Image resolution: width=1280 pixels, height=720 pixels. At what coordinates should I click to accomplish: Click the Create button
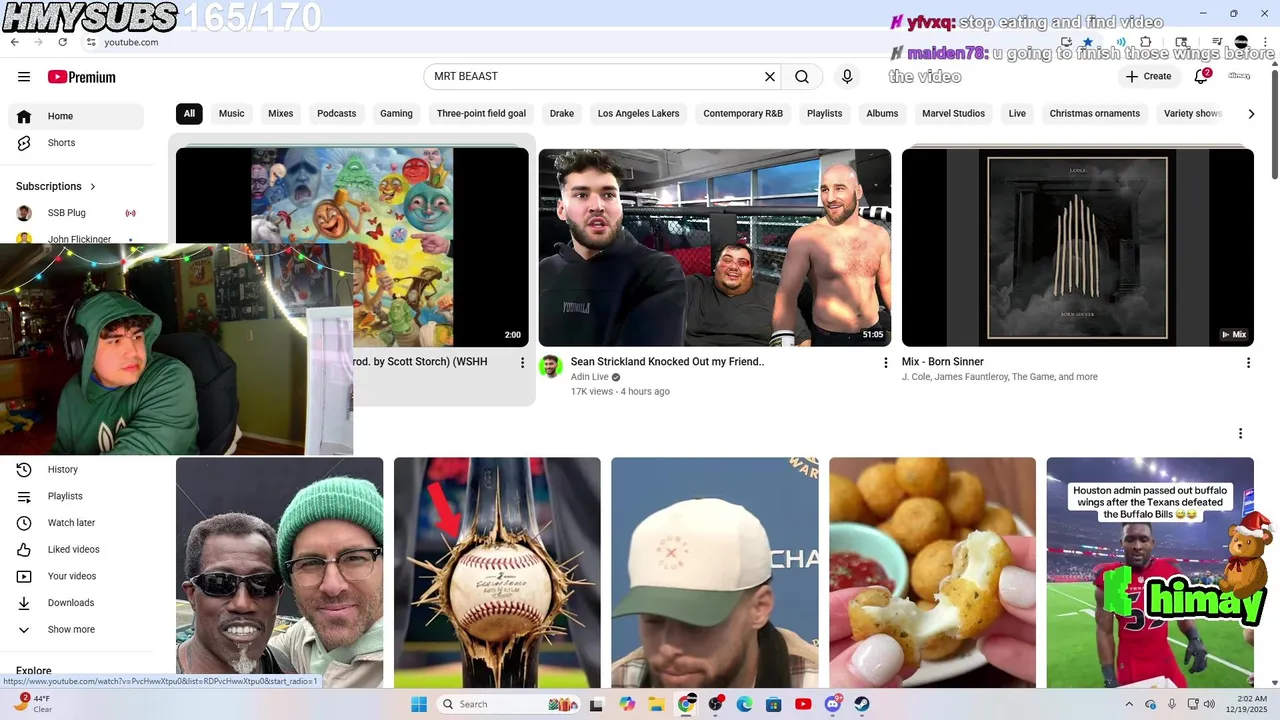1148,77
